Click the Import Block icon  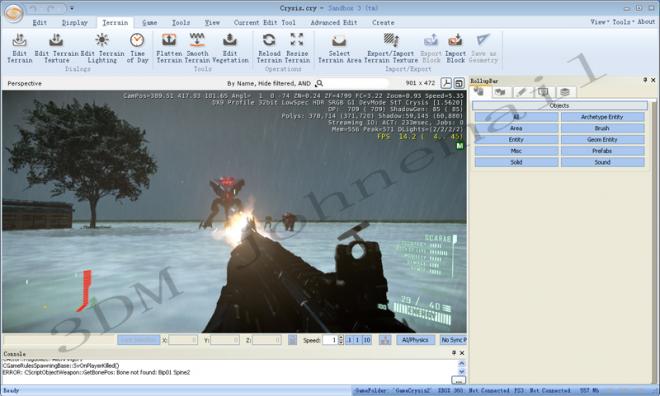point(455,40)
